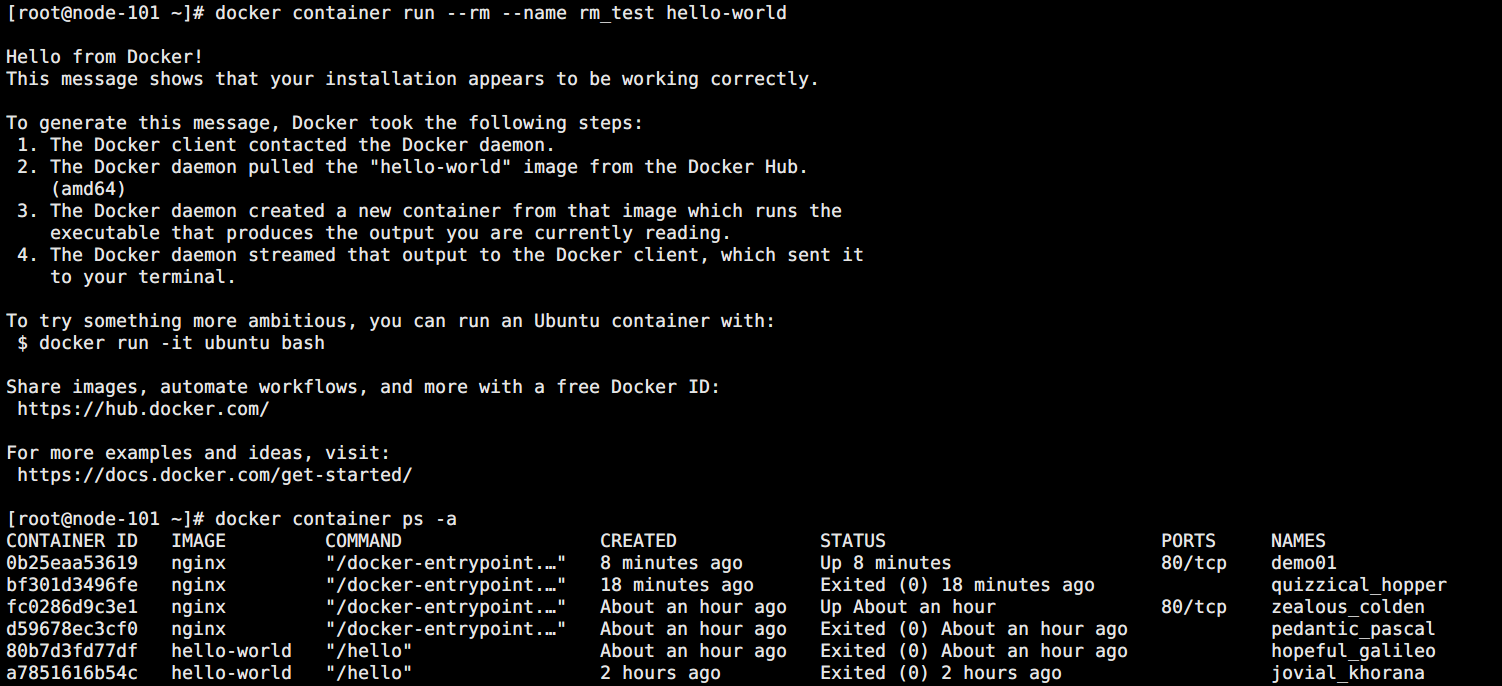Click container ID a7851616b54c
The height and width of the screenshot is (686, 1502).
72,673
